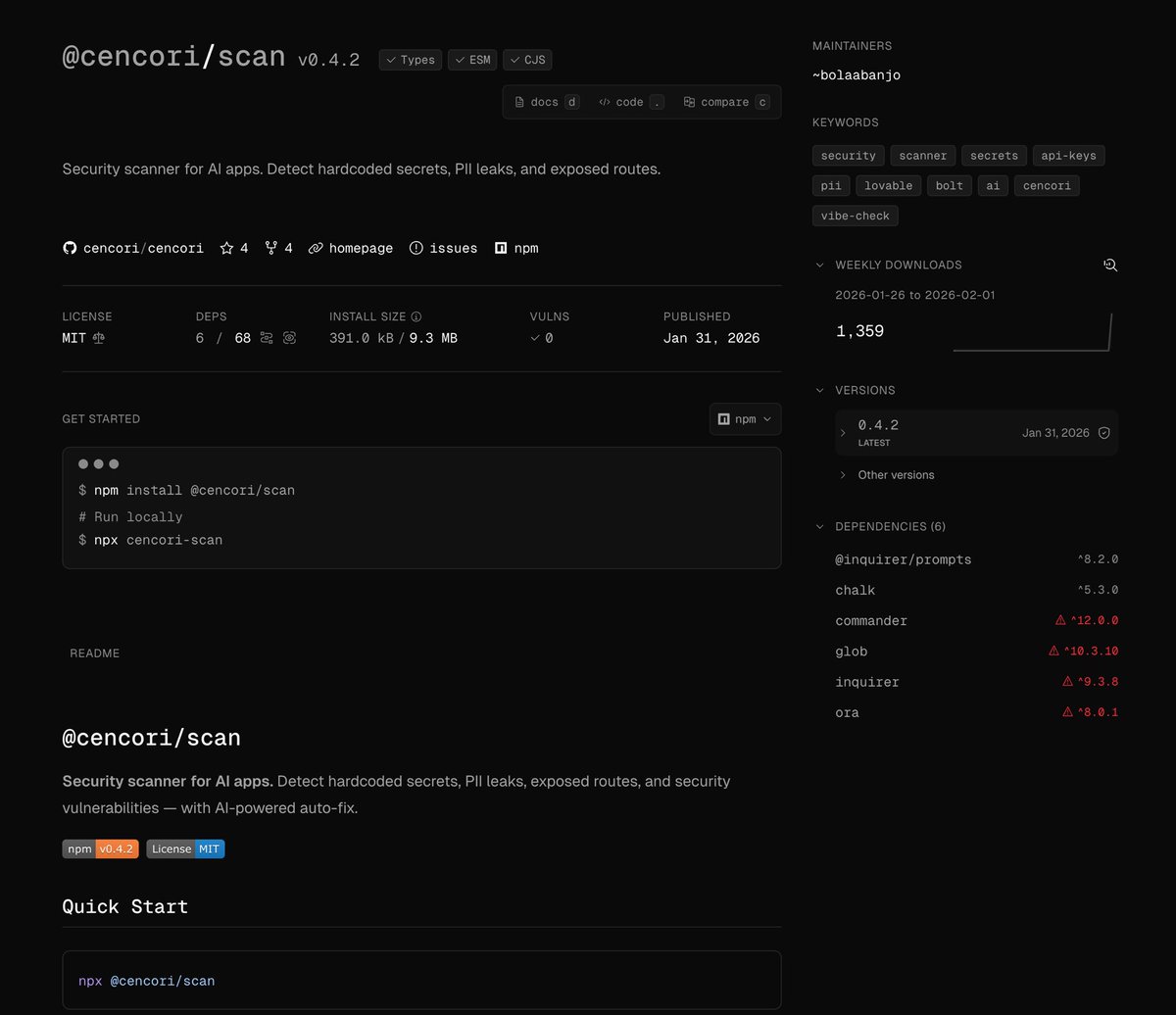Viewport: 1176px width, 1015px height.
Task: Click the fork count icon
Action: 271,248
